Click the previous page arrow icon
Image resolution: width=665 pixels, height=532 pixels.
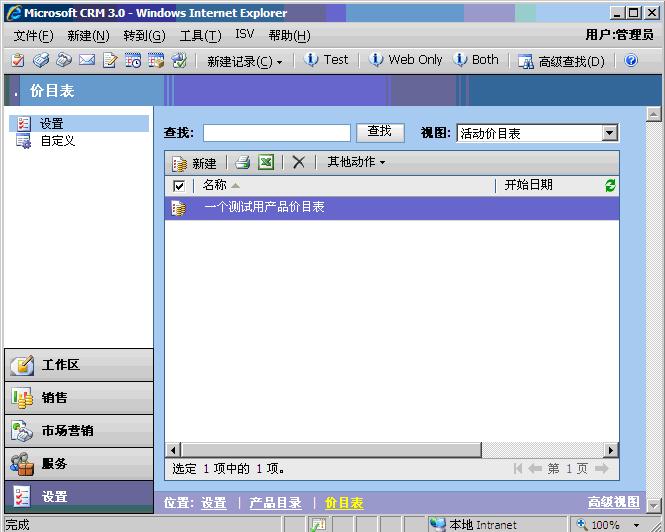(535, 468)
